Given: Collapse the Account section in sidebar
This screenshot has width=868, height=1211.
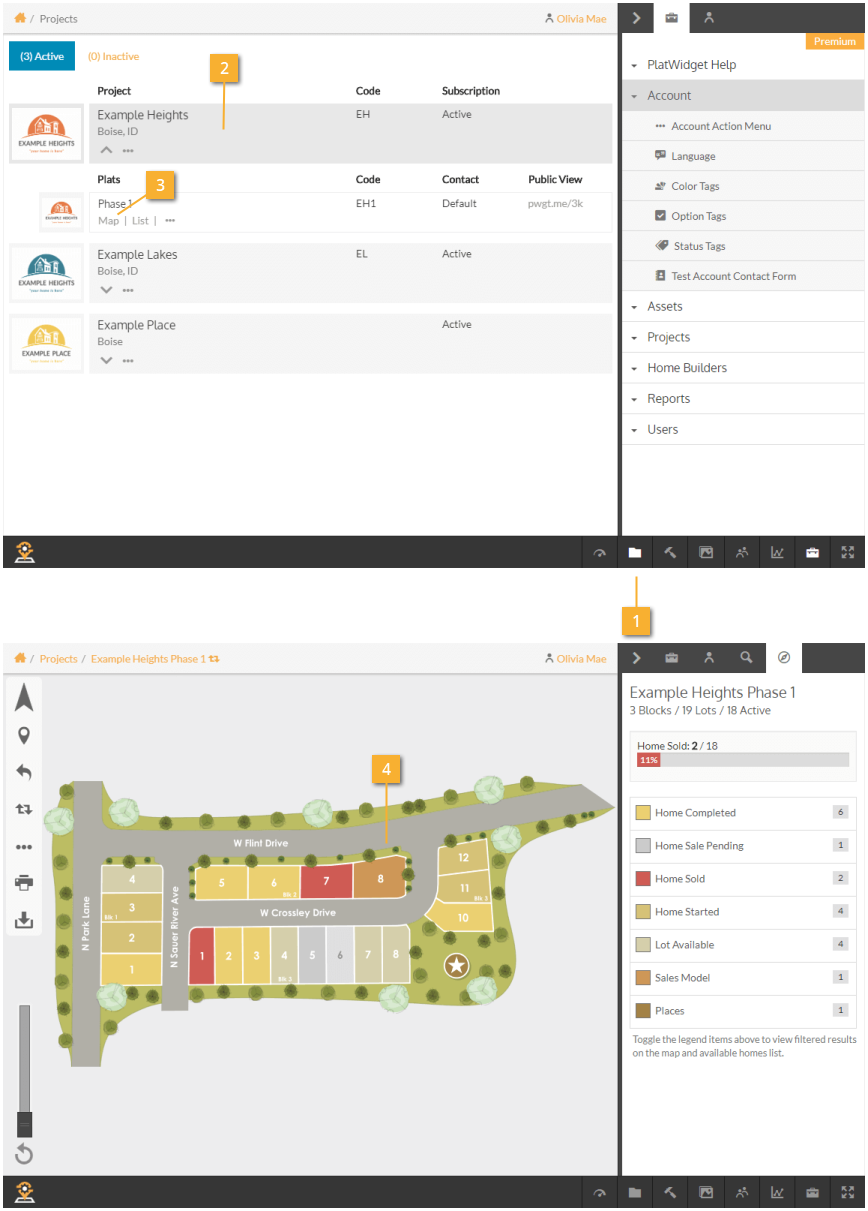Looking at the screenshot, I should click(669, 96).
